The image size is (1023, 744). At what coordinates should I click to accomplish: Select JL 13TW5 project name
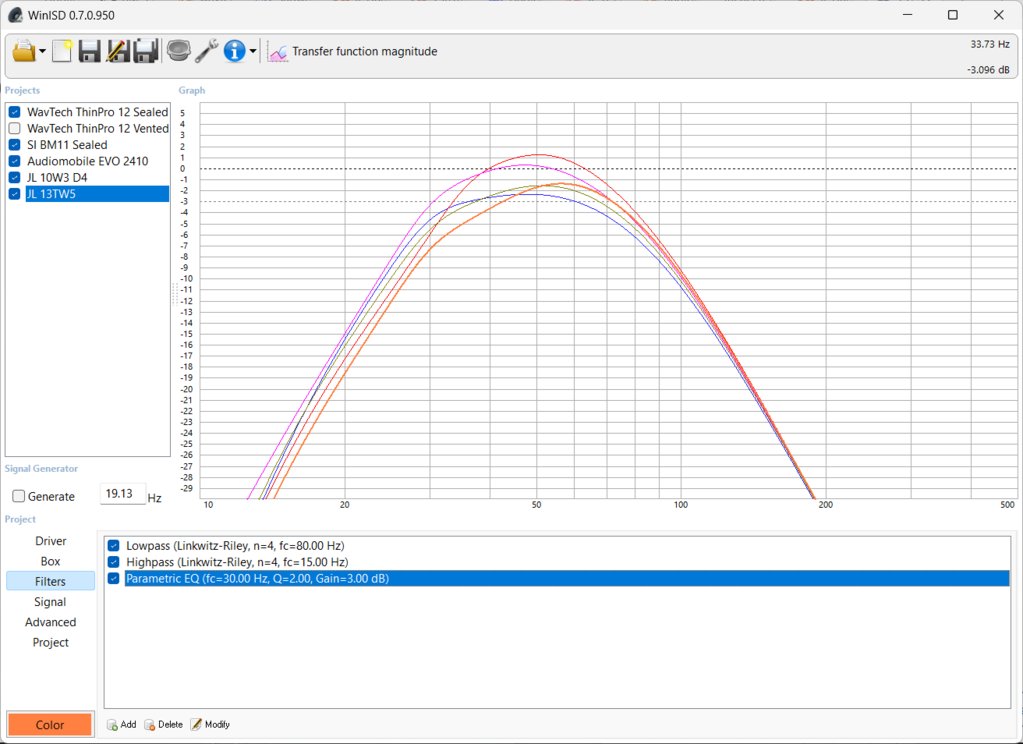[97, 194]
